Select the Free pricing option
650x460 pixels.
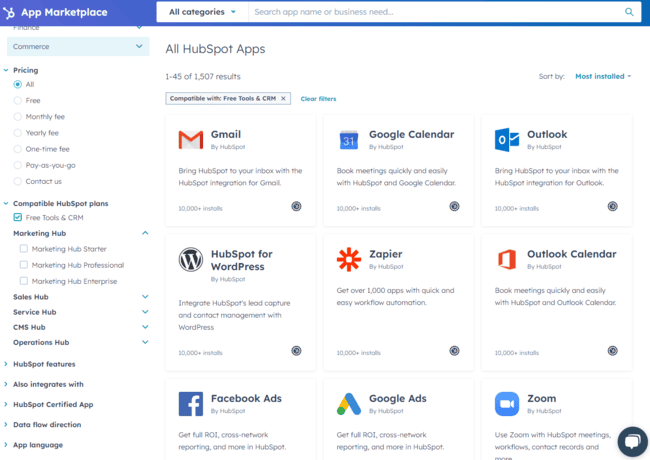tap(17, 101)
